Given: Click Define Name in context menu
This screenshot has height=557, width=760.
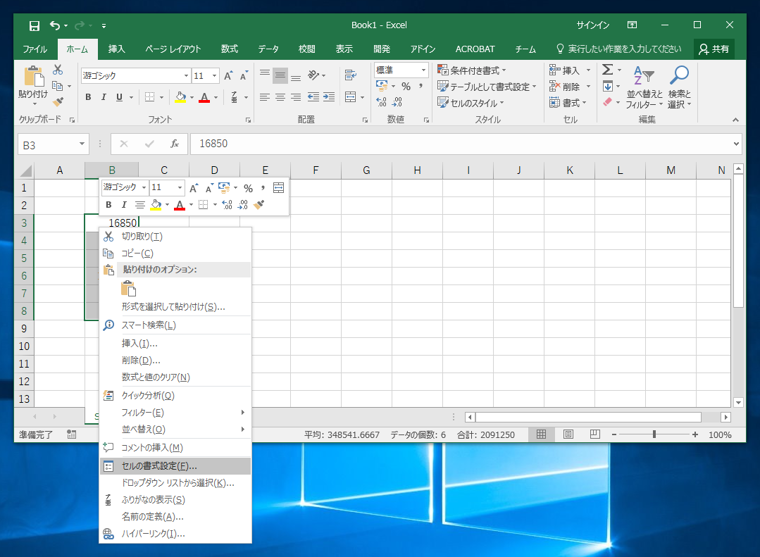Looking at the screenshot, I should pyautogui.click(x=175, y=517).
